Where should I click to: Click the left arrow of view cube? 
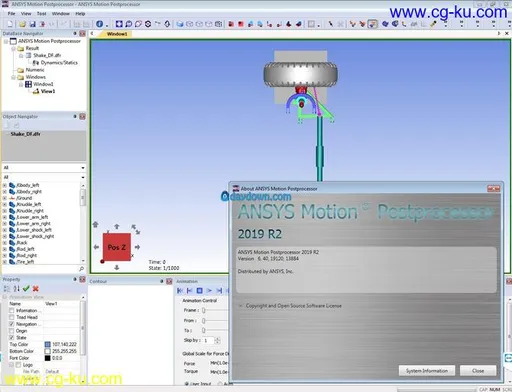pos(96,247)
